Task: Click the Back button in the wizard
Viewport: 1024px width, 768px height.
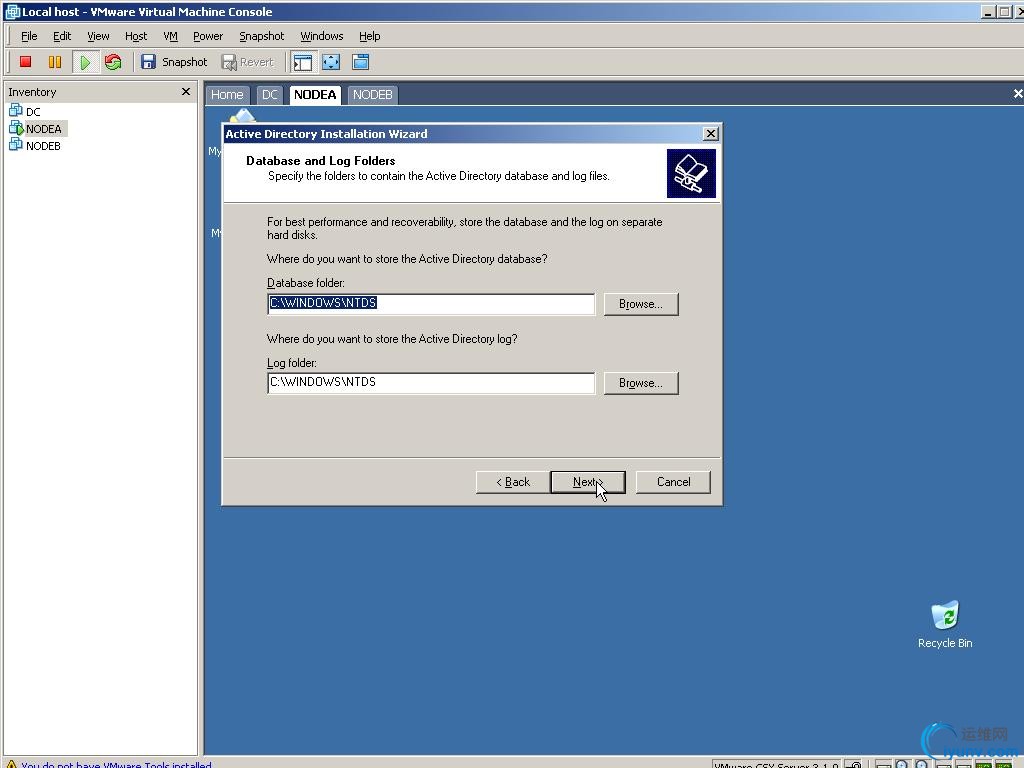Action: [x=513, y=482]
